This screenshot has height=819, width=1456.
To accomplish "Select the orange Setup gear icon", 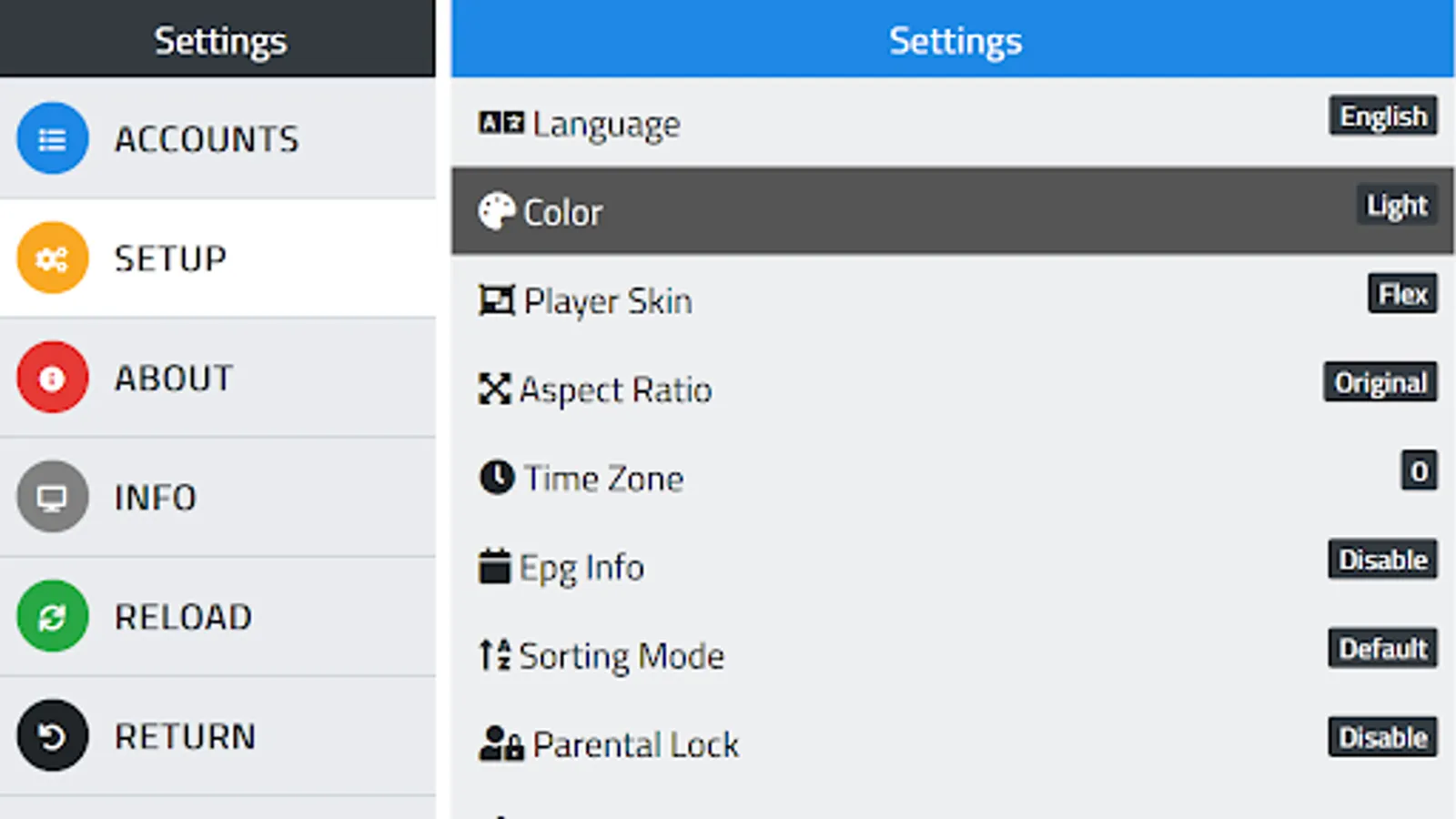I will click(x=52, y=258).
